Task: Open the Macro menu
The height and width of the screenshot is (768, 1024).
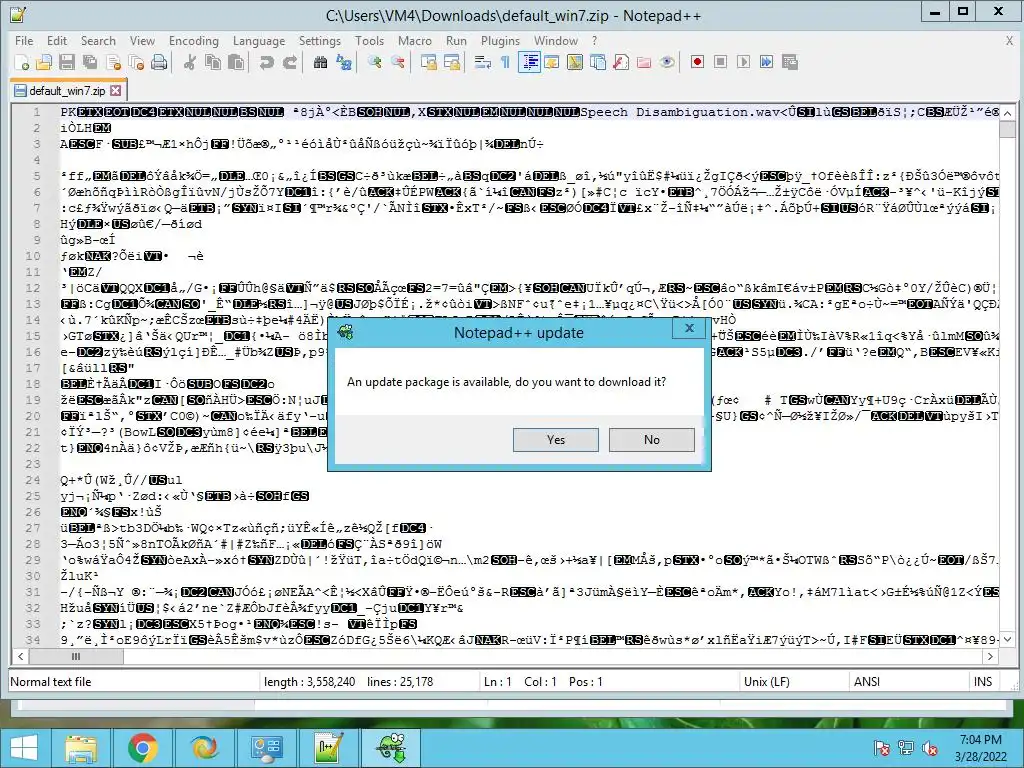Action: point(415,40)
